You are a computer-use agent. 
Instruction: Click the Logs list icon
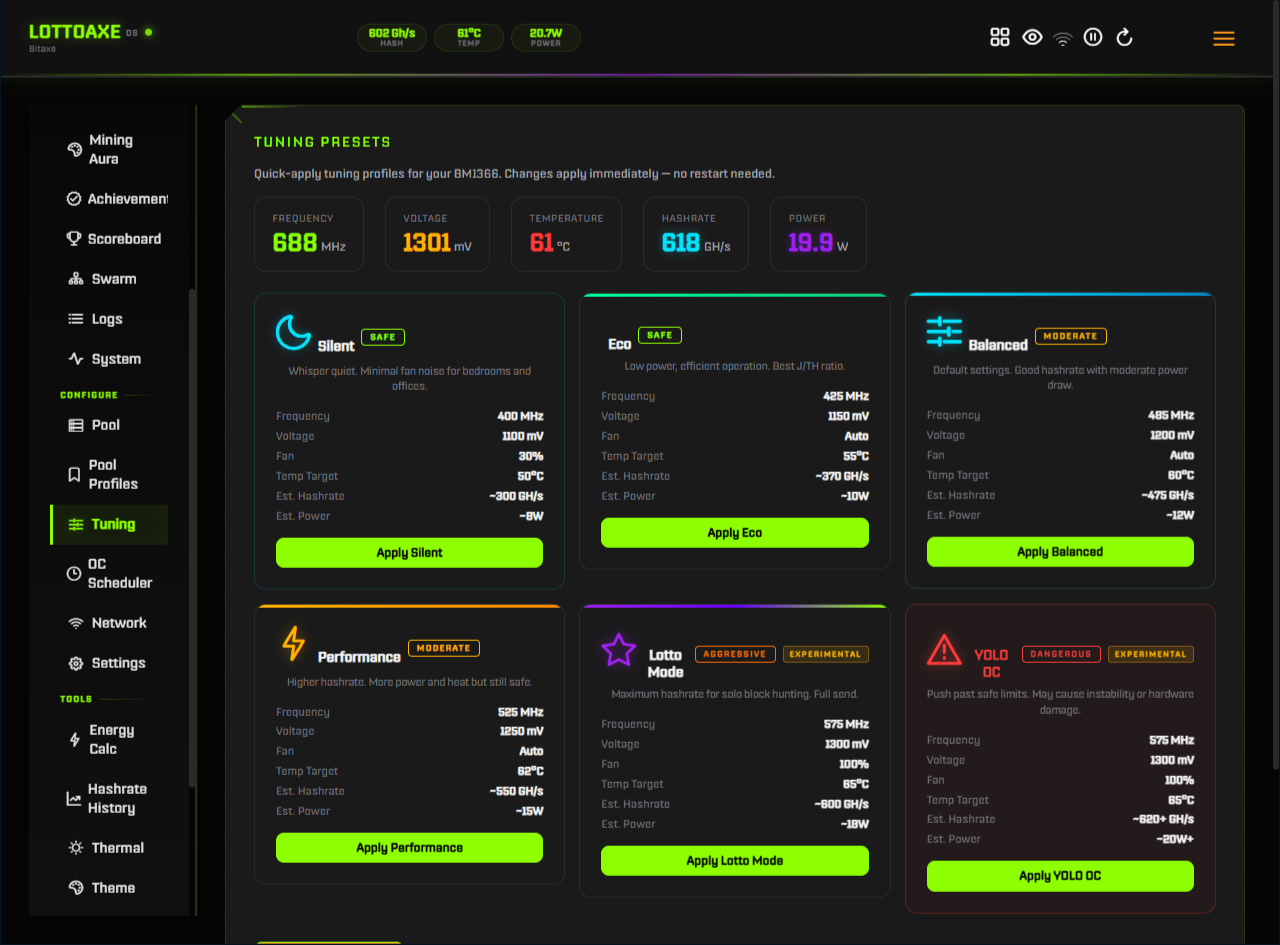(x=76, y=319)
